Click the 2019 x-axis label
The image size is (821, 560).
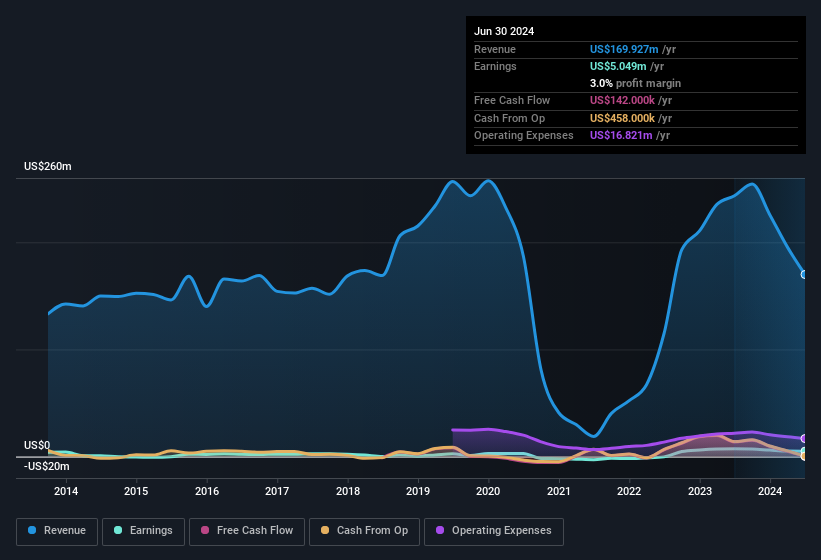pos(418,491)
